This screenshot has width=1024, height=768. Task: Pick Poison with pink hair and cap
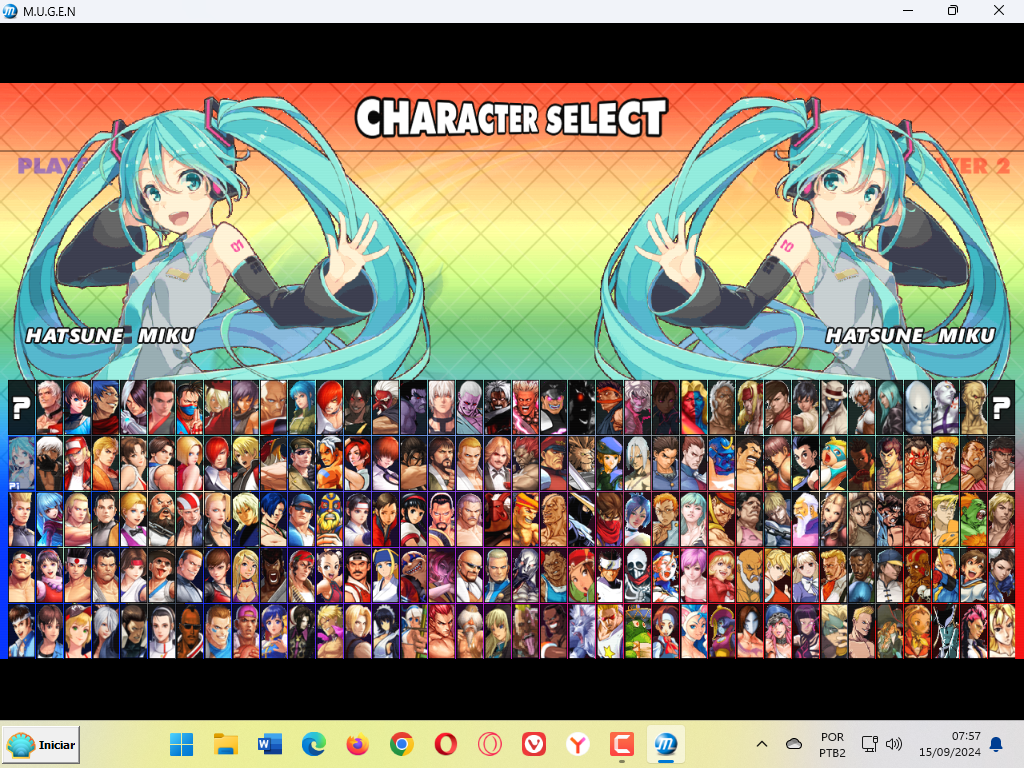pyautogui.click(x=777, y=632)
